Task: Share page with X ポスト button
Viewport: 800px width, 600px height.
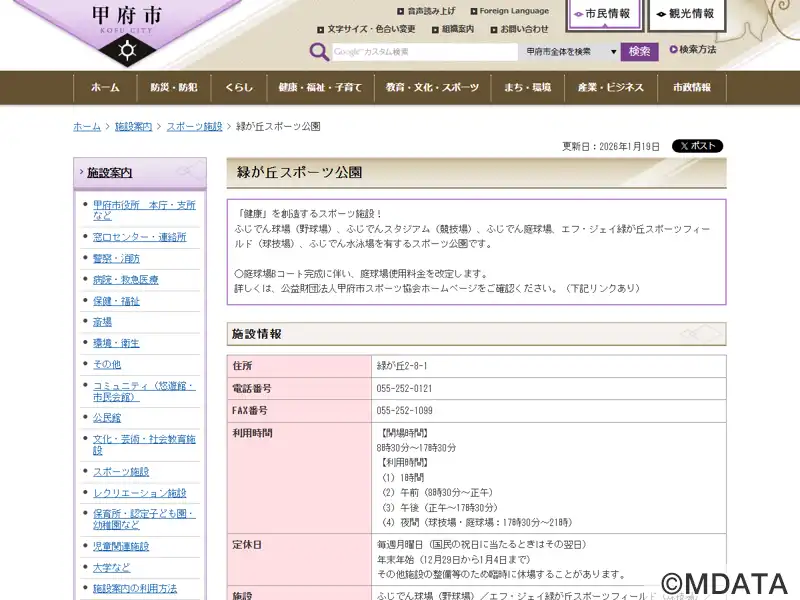Action: pos(697,146)
